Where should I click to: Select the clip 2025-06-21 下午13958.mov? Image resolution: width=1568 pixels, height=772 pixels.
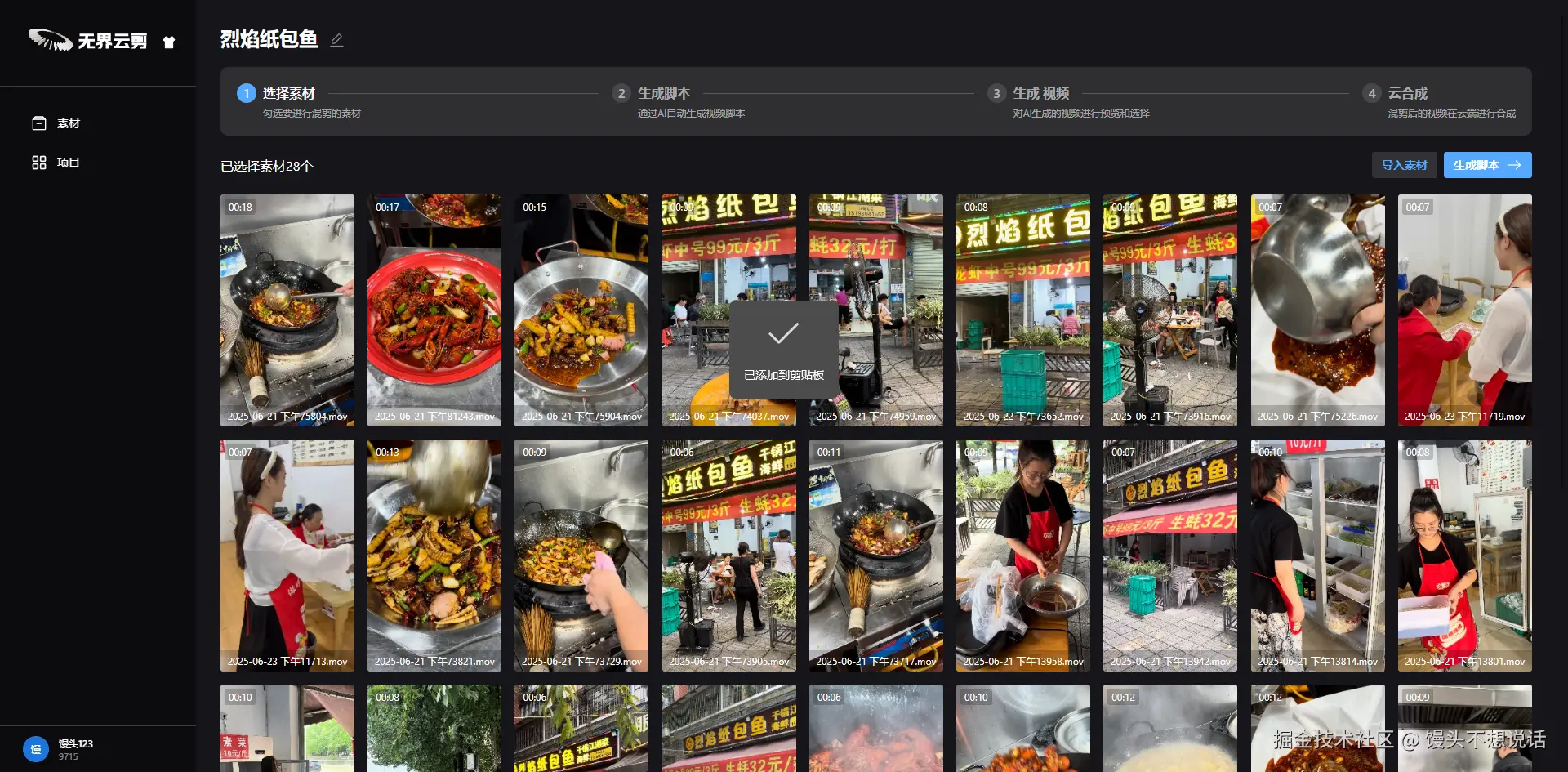point(1023,556)
